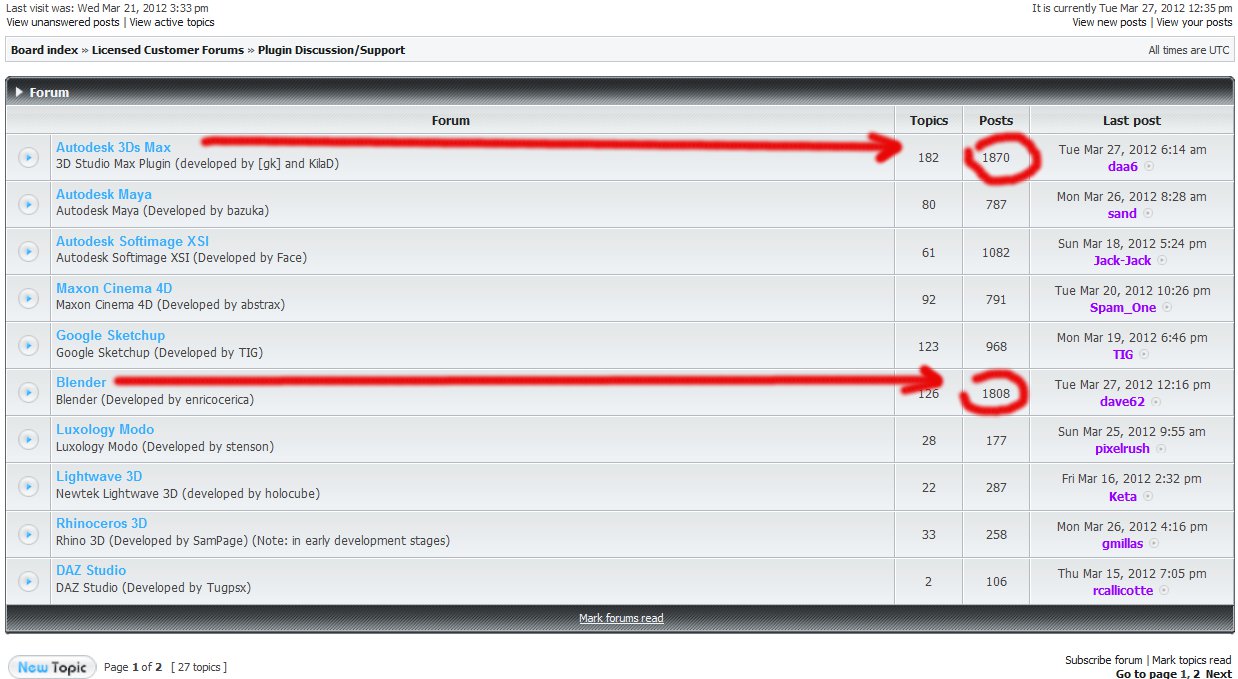
Task: Open the Autodesk Softimage XSI forum
Action: (x=132, y=241)
